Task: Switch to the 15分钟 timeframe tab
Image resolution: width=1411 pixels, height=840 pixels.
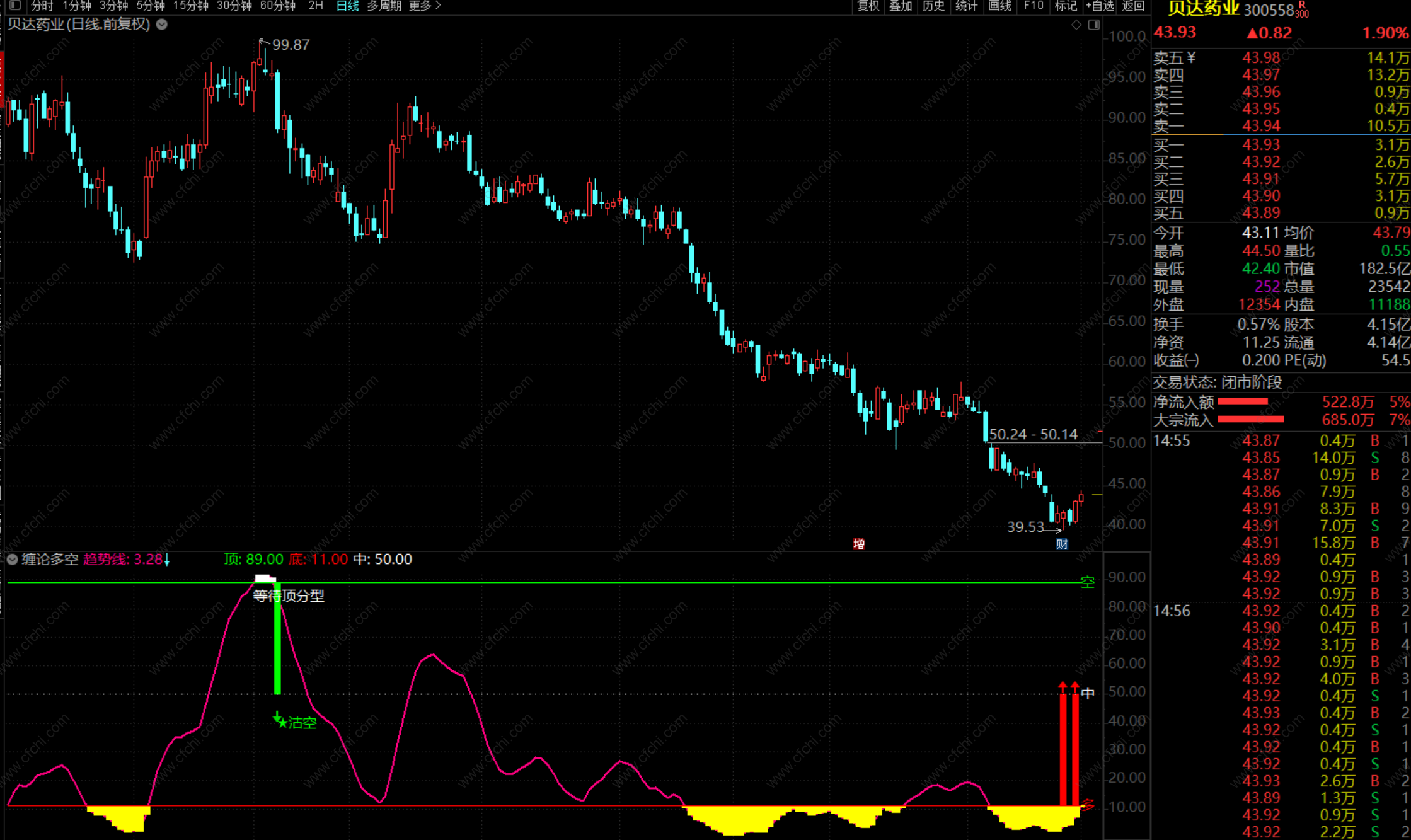Action: [190, 6]
